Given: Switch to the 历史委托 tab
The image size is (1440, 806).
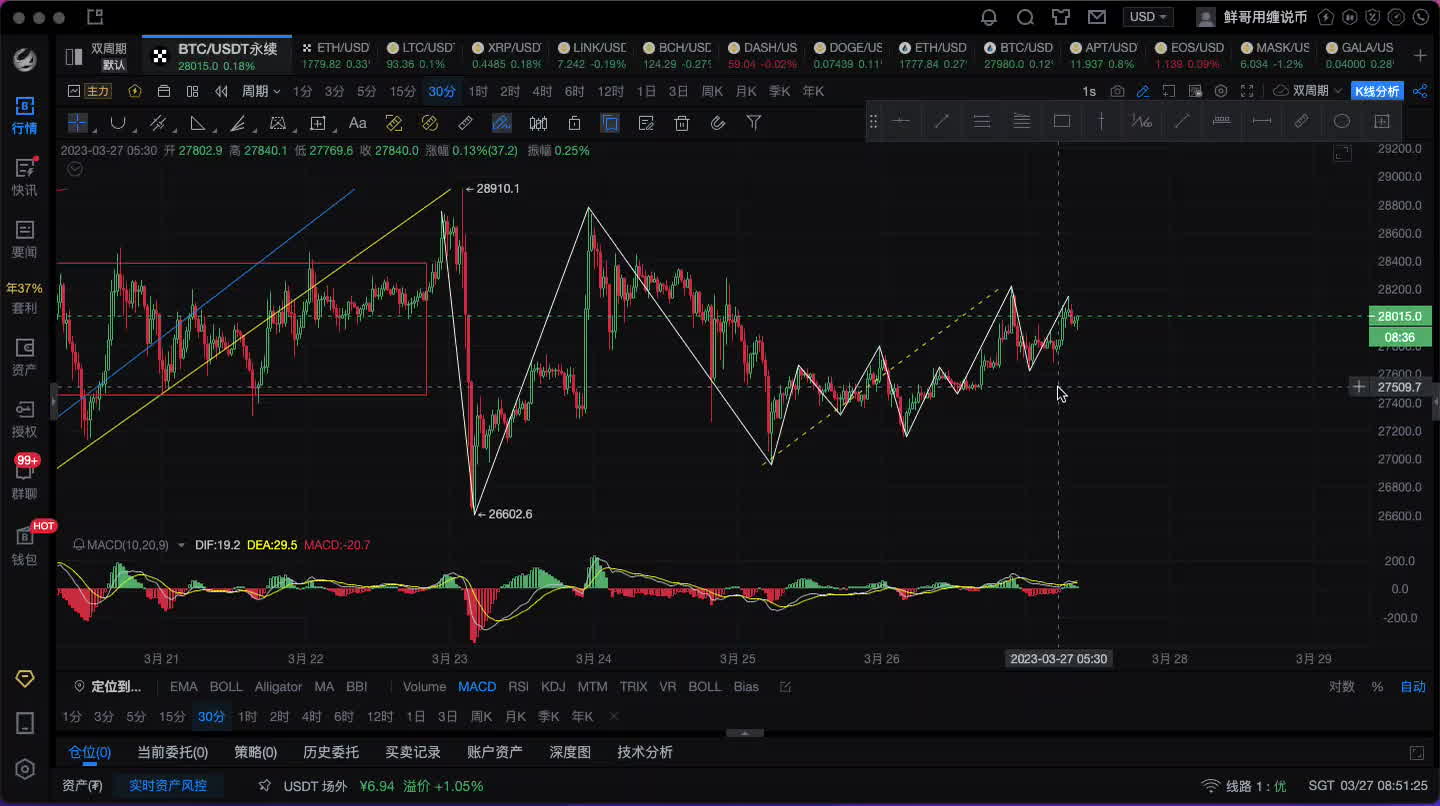Looking at the screenshot, I should click(x=331, y=752).
